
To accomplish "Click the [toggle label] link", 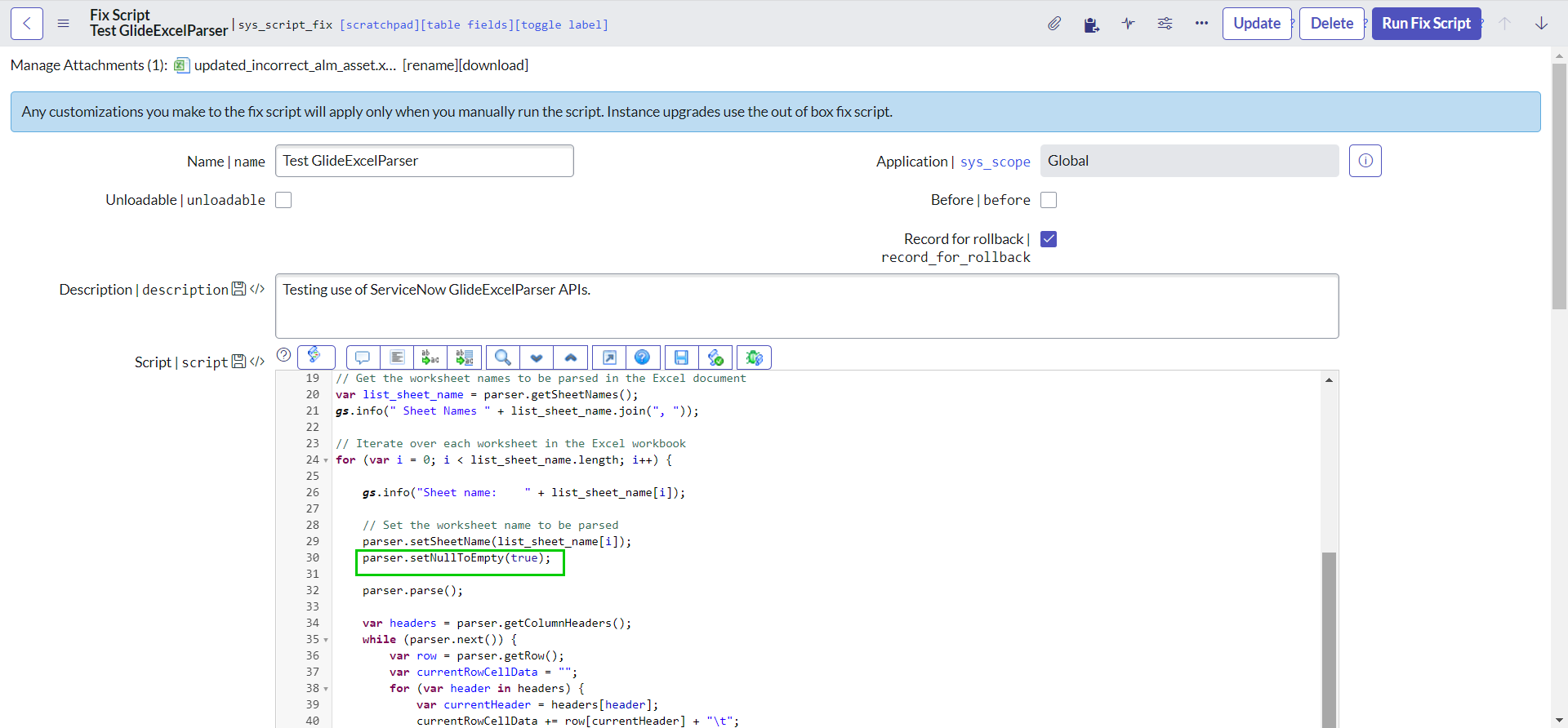I will (561, 25).
